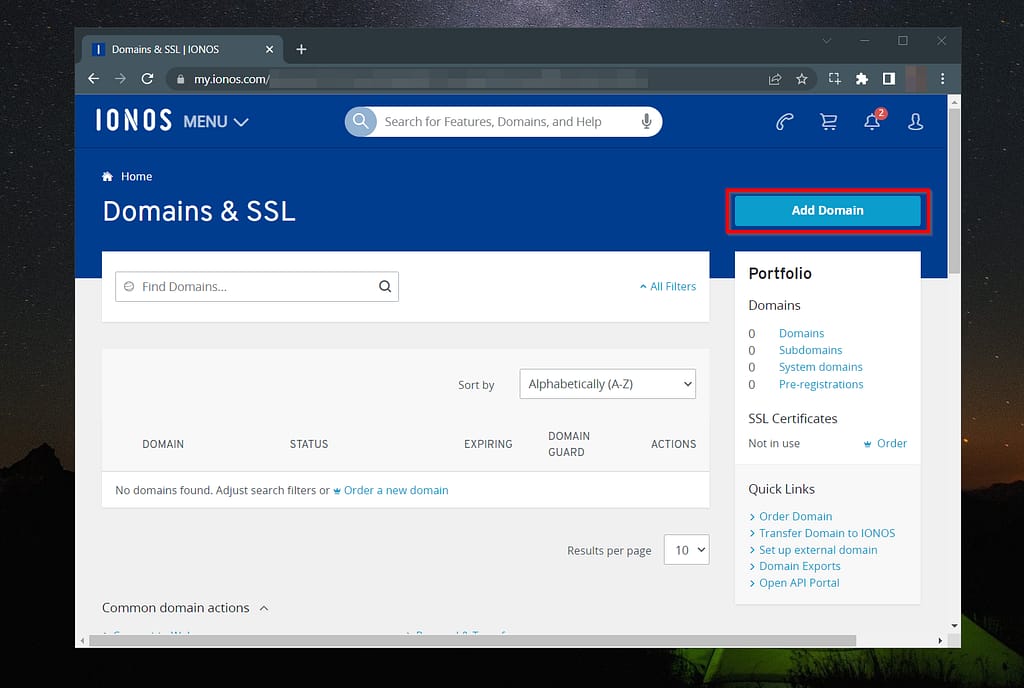Click the site padlock icon
The image size is (1024, 688).
pos(180,80)
